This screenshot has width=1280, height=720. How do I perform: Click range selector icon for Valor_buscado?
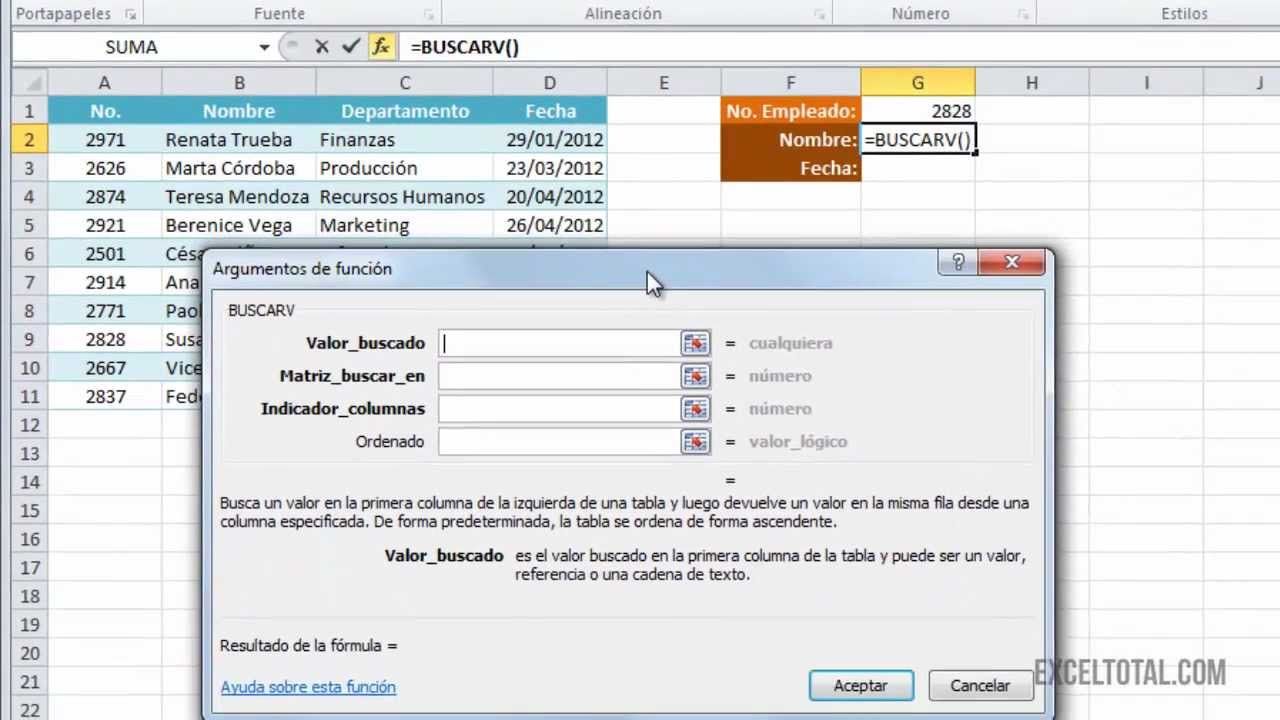(695, 343)
